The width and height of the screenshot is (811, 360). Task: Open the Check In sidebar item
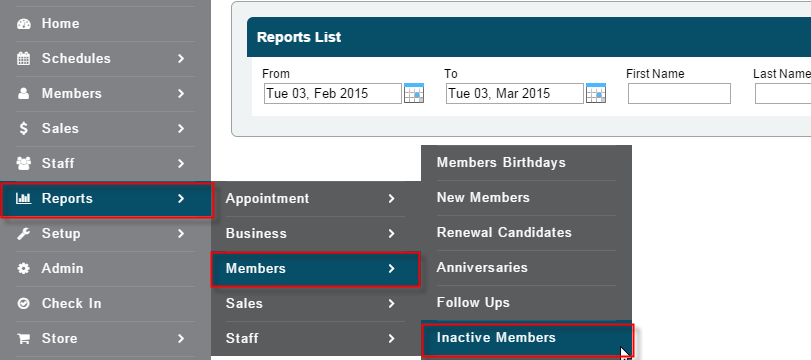tap(106, 303)
